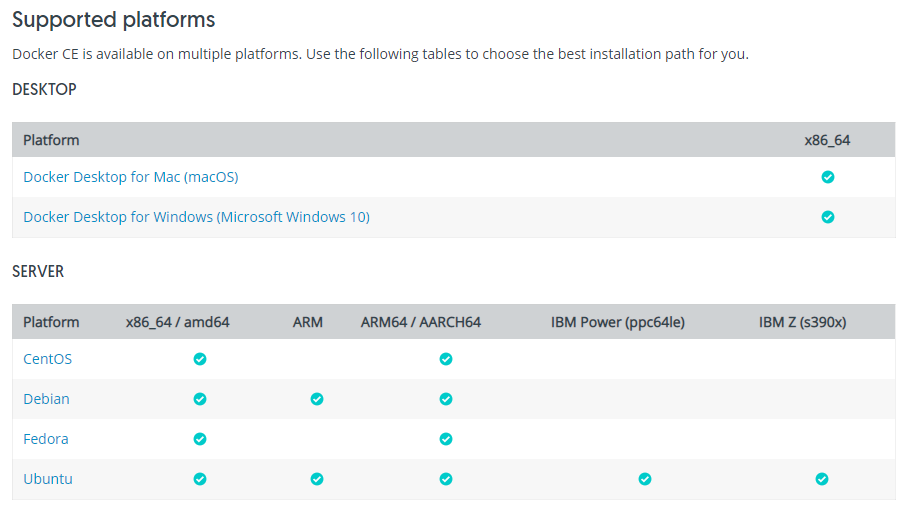Click Debian ARM64 / AARCH64 checkmark

446,399
